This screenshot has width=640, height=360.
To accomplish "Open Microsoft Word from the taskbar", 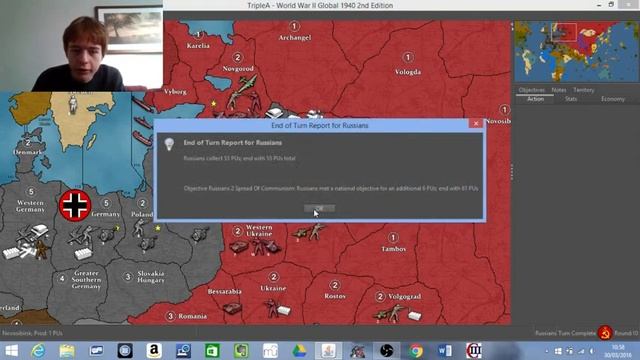I will click(444, 351).
